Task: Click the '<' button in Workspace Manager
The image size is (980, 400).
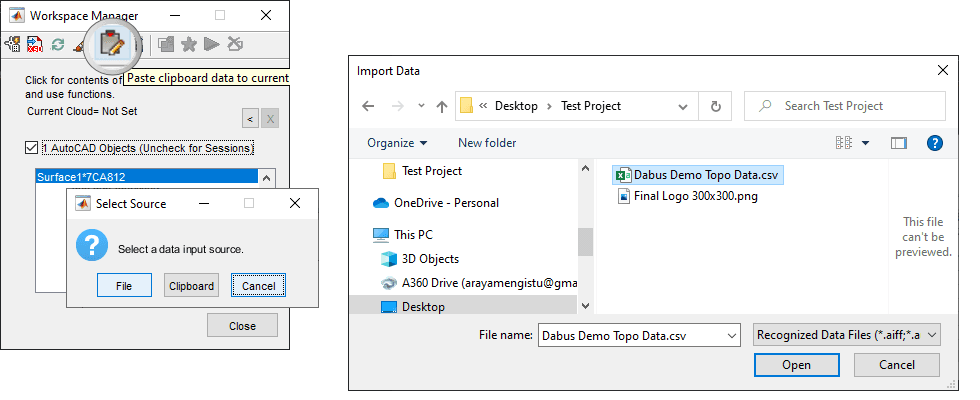Action: click(x=250, y=119)
